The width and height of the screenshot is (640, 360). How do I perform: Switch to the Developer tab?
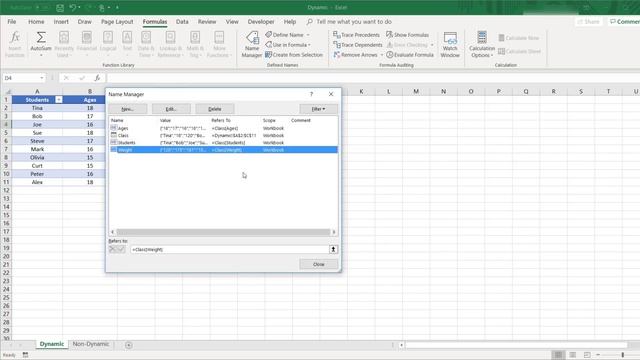coord(261,22)
